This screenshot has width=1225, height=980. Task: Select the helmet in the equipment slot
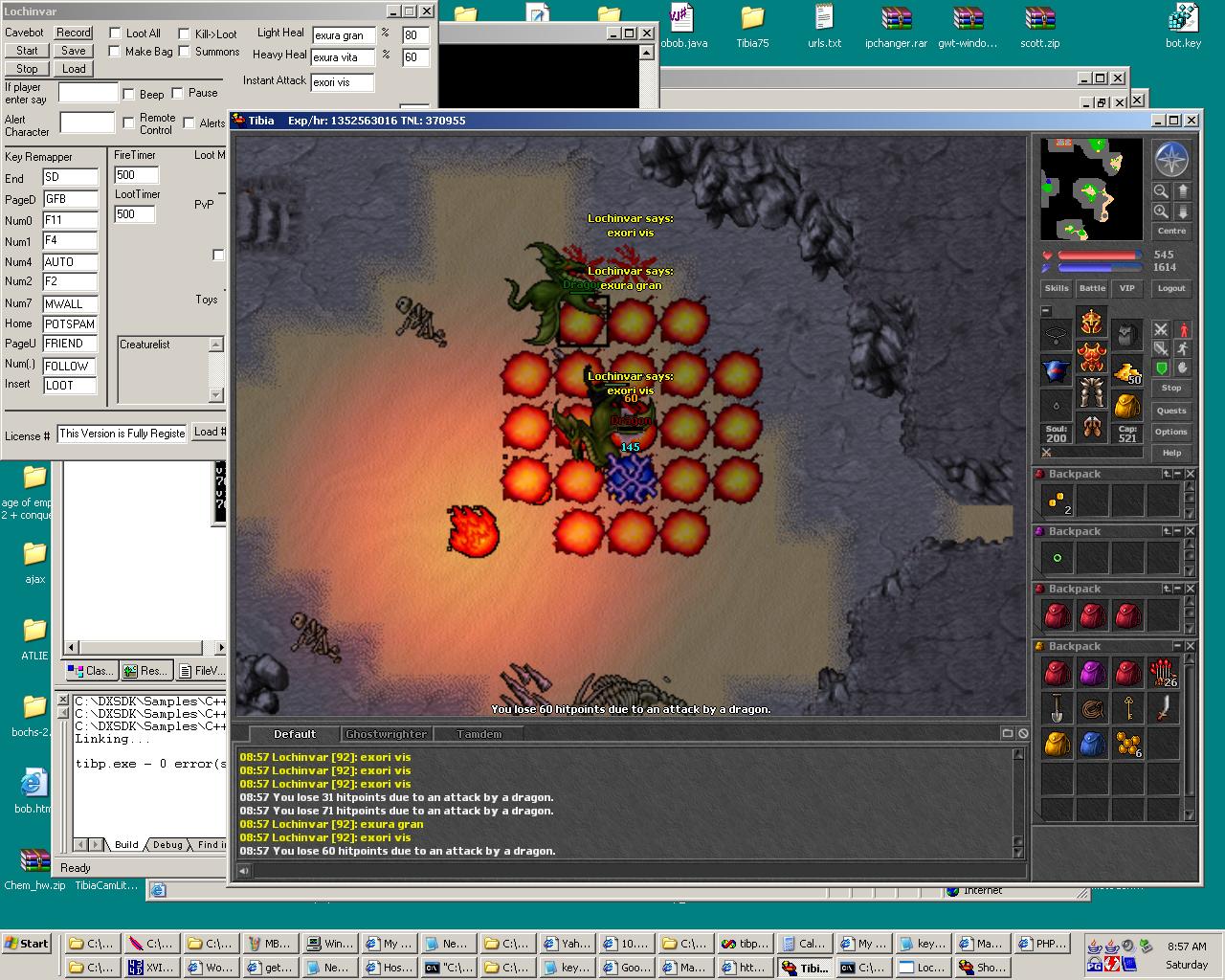1092,323
